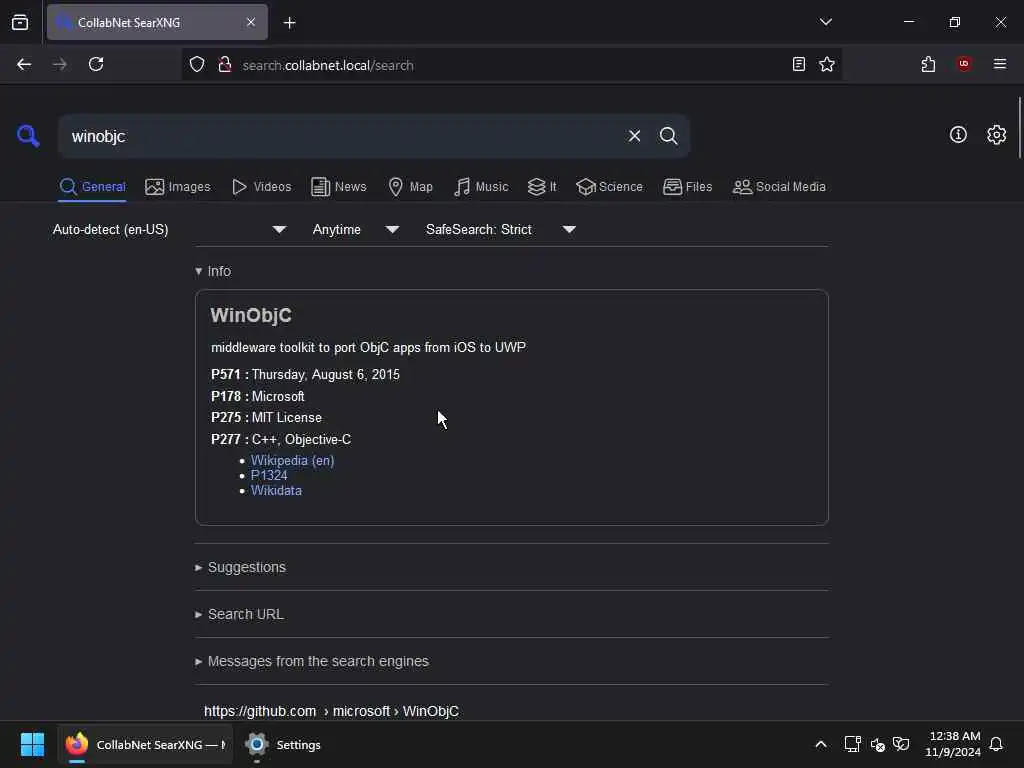Image resolution: width=1024 pixels, height=768 pixels.
Task: Click the text 'P275 : MIT License'
Action: pos(266,417)
